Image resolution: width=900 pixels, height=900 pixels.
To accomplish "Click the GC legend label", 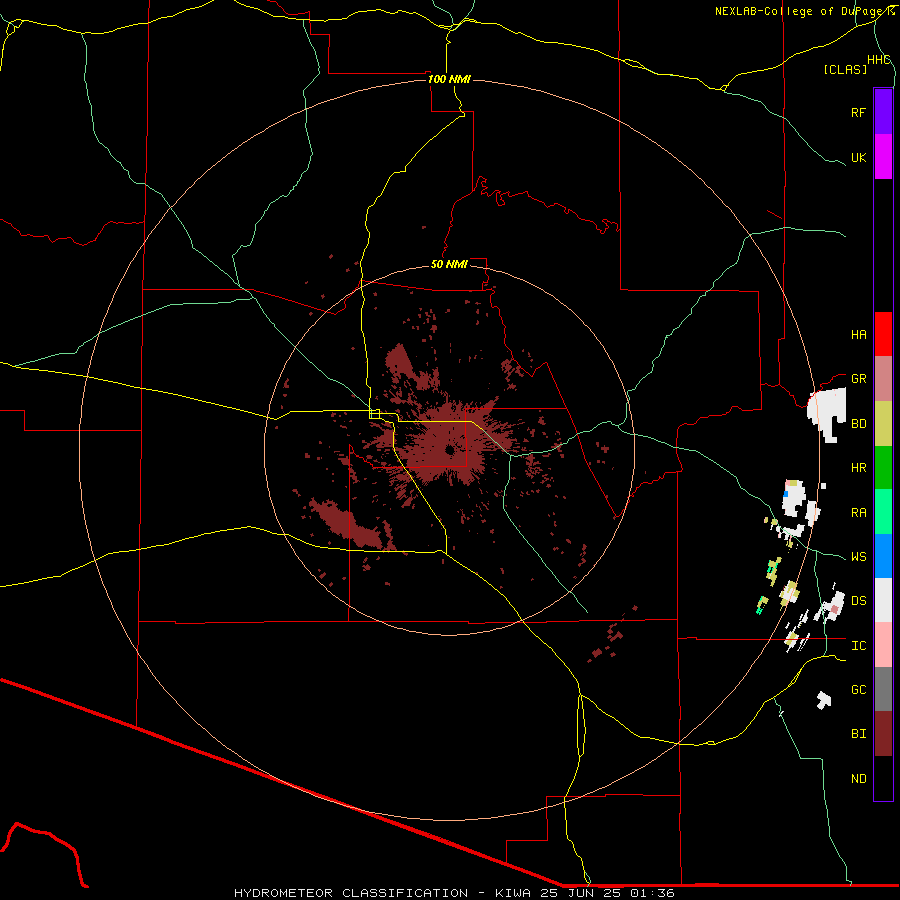I will point(858,690).
